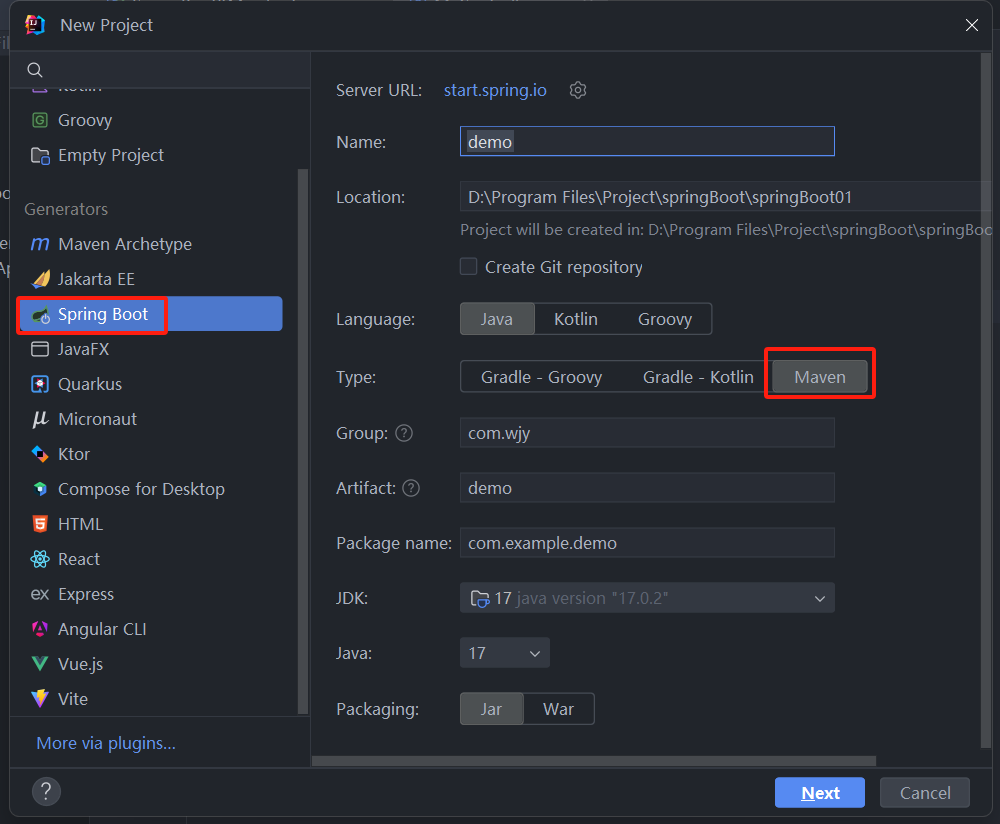Click the search magnifier icon
The width and height of the screenshot is (1000, 824).
pyautogui.click(x=35, y=70)
